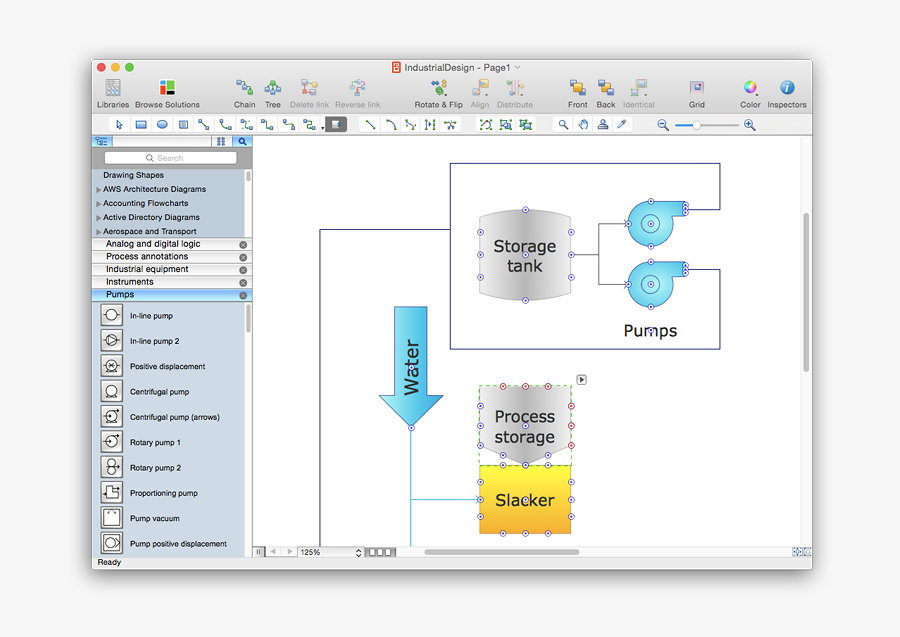Image resolution: width=900 pixels, height=637 pixels.
Task: Bring shape to Front
Action: [x=577, y=90]
